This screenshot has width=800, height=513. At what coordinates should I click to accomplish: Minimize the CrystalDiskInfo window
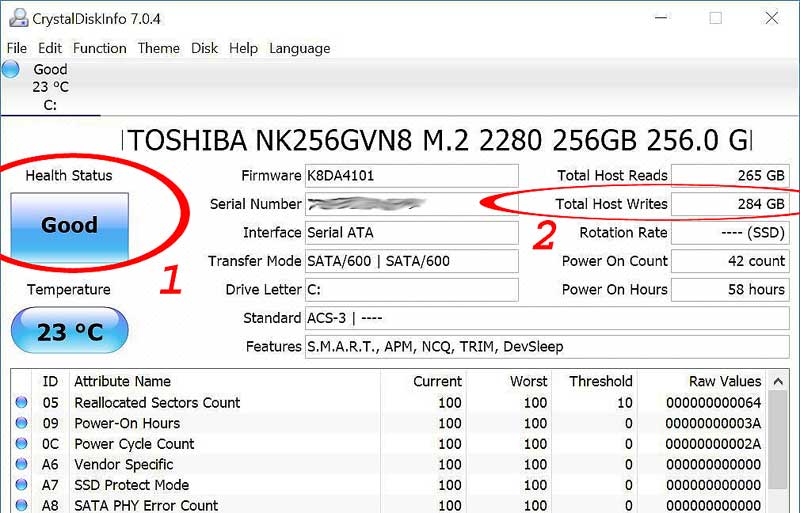661,18
